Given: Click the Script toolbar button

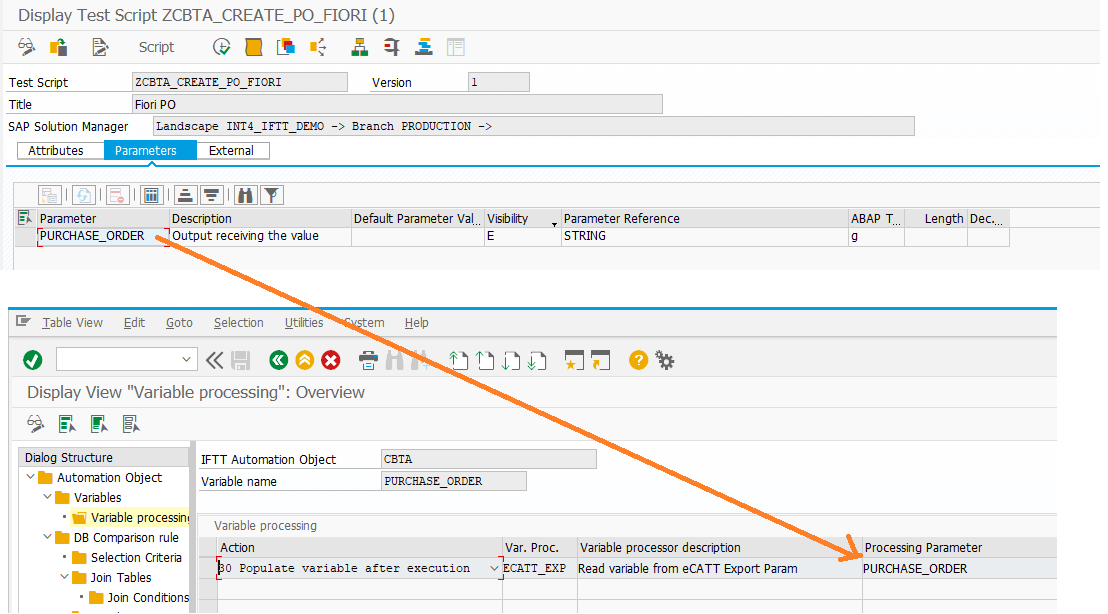Looking at the screenshot, I should 156,47.
